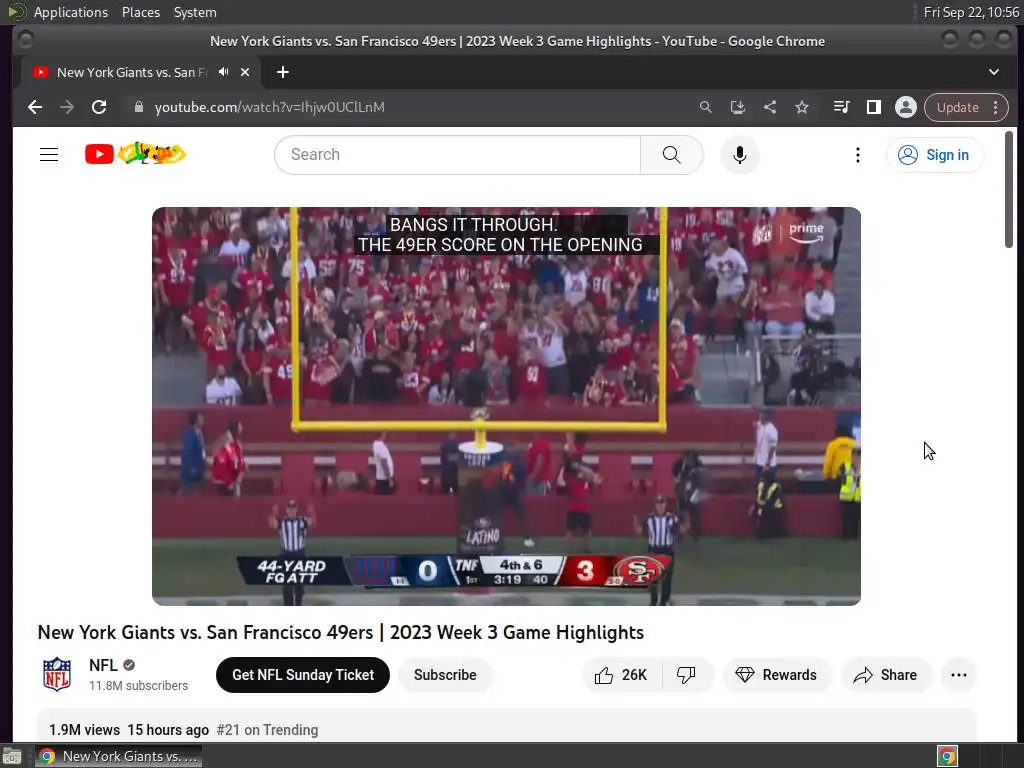Open the YouTube hamburger guide menu
1024x768 pixels.
49,155
